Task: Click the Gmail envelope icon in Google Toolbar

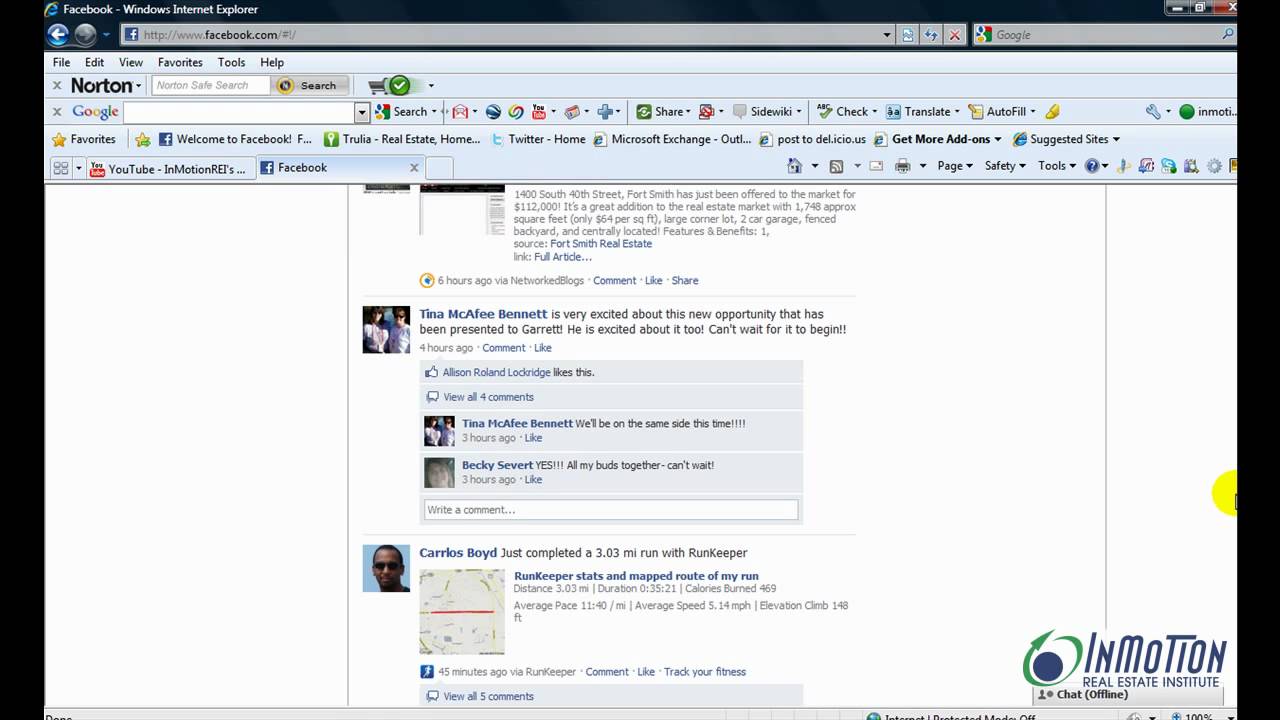Action: (460, 112)
